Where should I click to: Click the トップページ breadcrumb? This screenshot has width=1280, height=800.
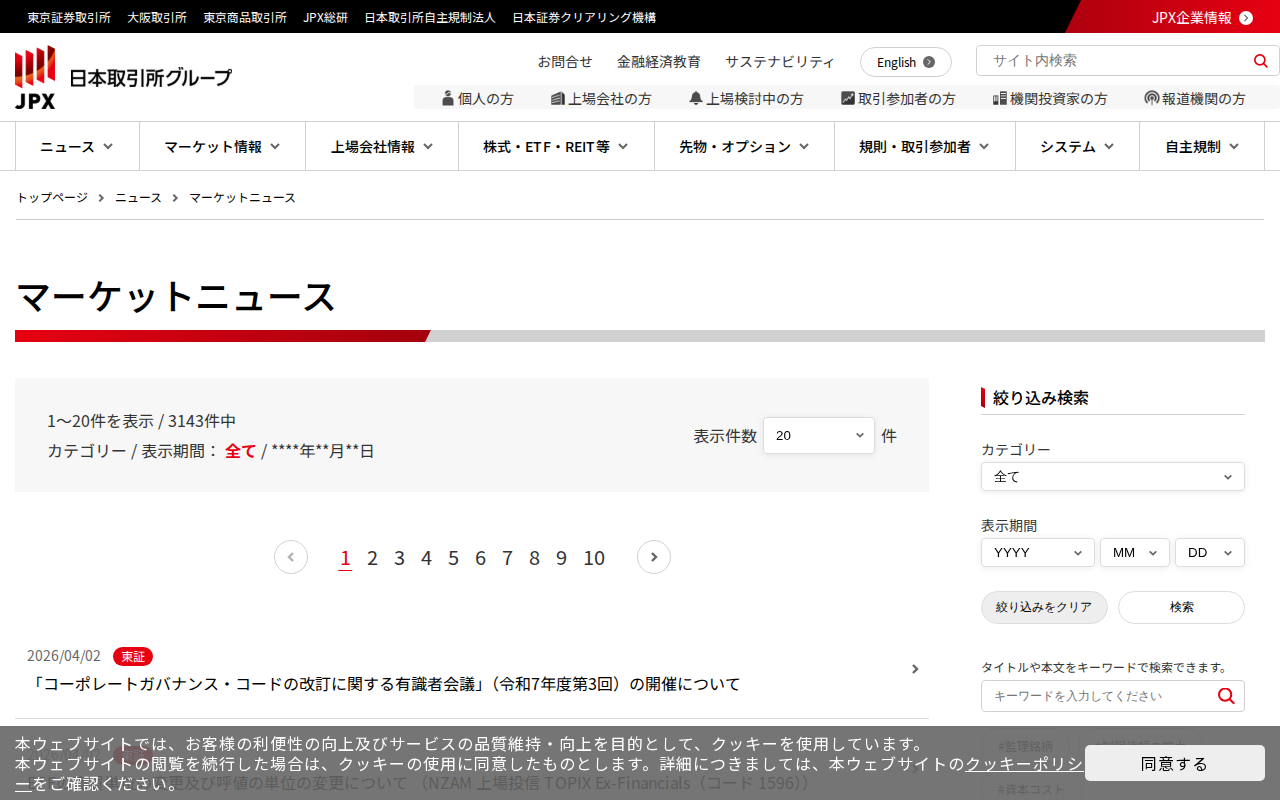pos(52,198)
